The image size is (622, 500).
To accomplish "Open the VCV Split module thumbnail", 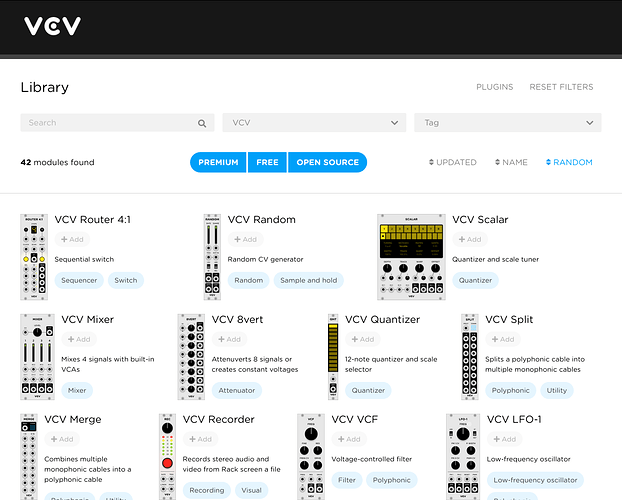I will [470, 357].
